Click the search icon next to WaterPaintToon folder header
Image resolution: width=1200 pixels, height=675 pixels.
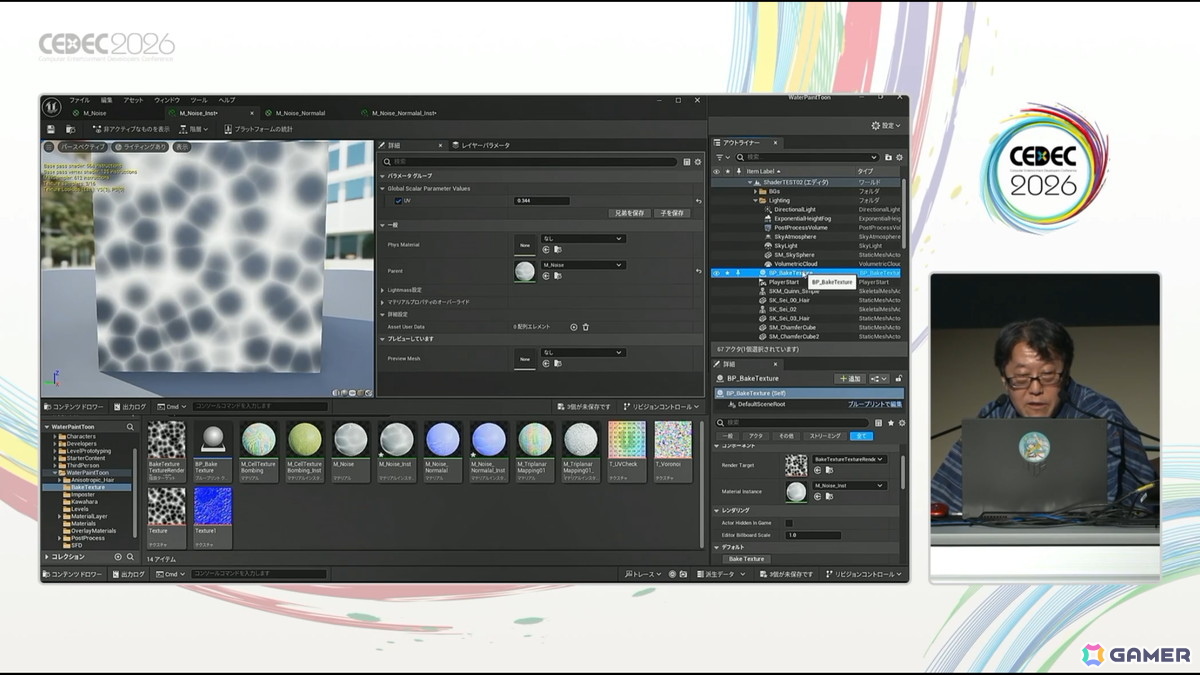130,427
